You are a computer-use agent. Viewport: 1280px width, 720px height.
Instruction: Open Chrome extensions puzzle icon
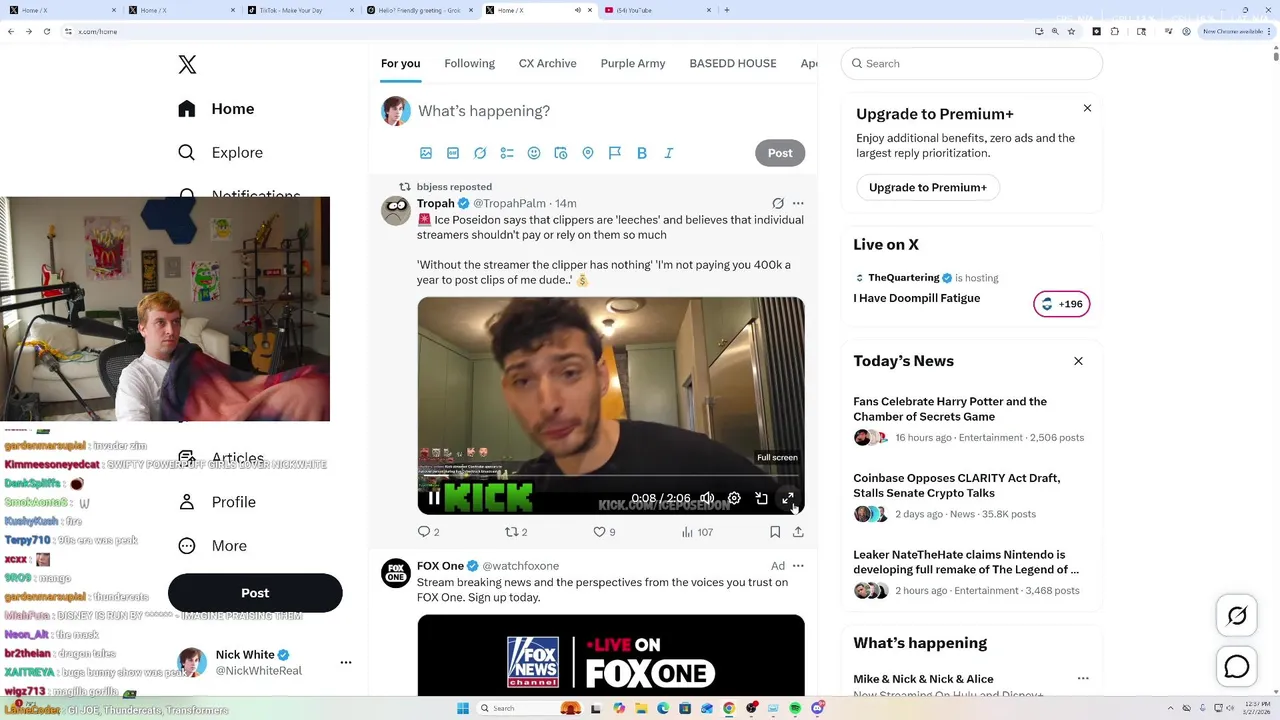[1115, 31]
